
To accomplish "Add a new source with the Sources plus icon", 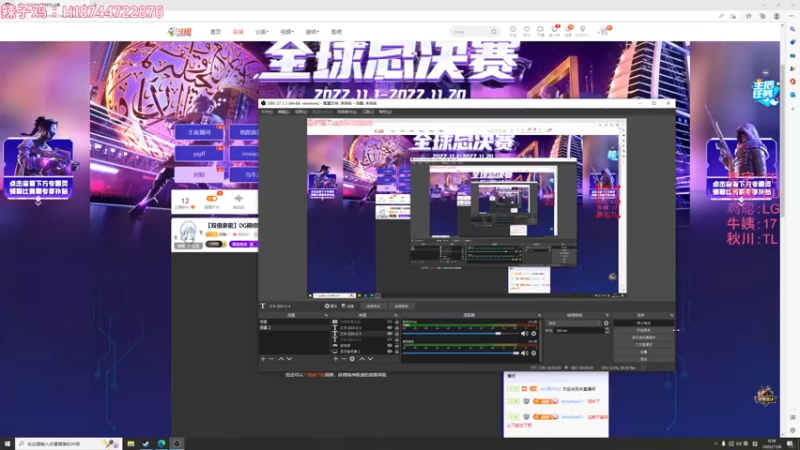I will 336,359.
